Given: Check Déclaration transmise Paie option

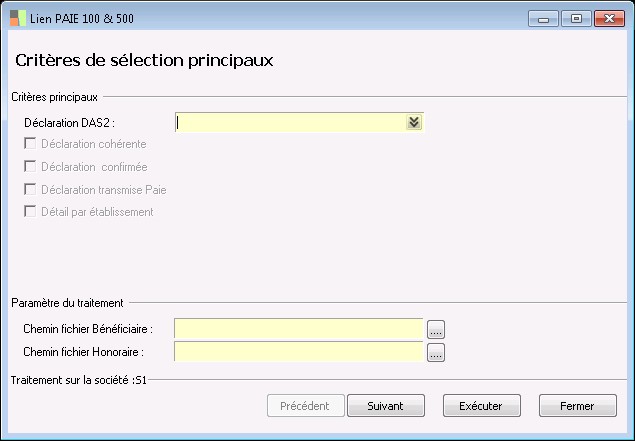Looking at the screenshot, I should click(30, 189).
